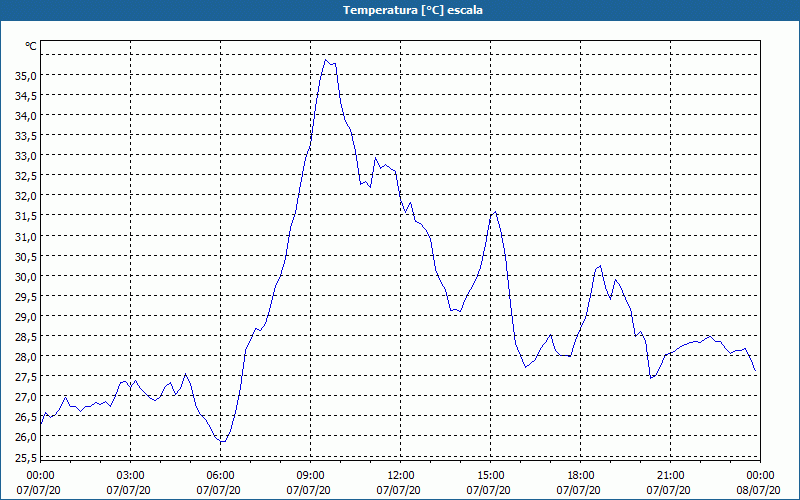Click the 30,0 y-axis label
Viewport: 800px width, 500px height.
[x=26, y=276]
